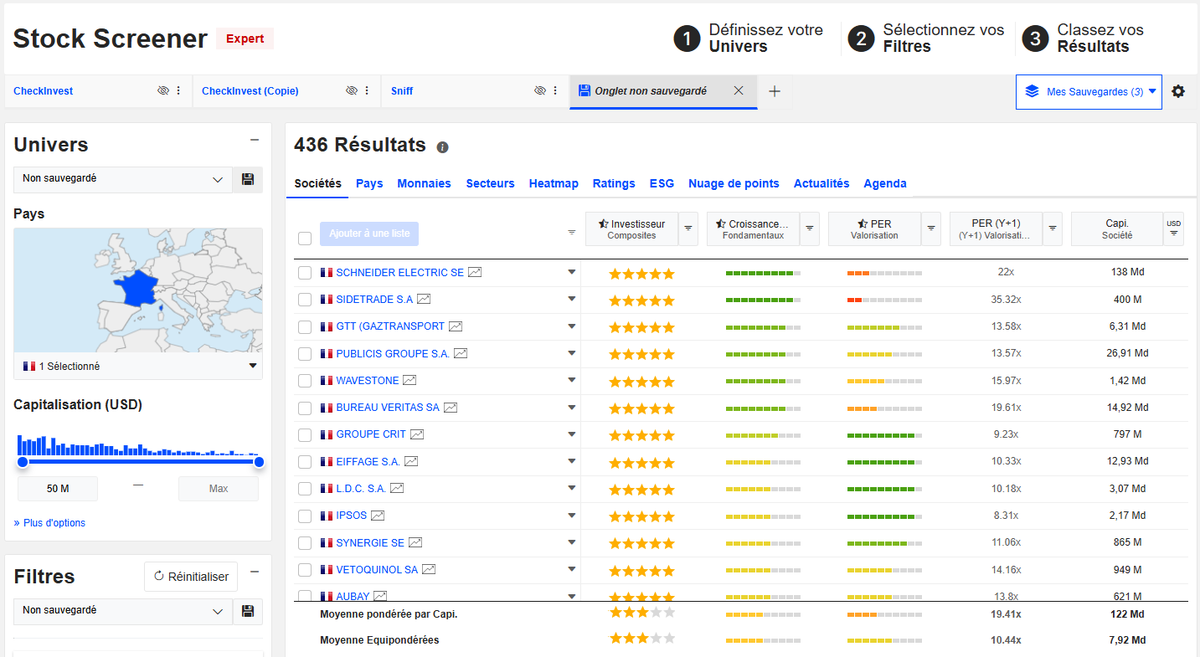The image size is (1200, 657).
Task: Open chart icon for IPSOS
Action: (378, 515)
